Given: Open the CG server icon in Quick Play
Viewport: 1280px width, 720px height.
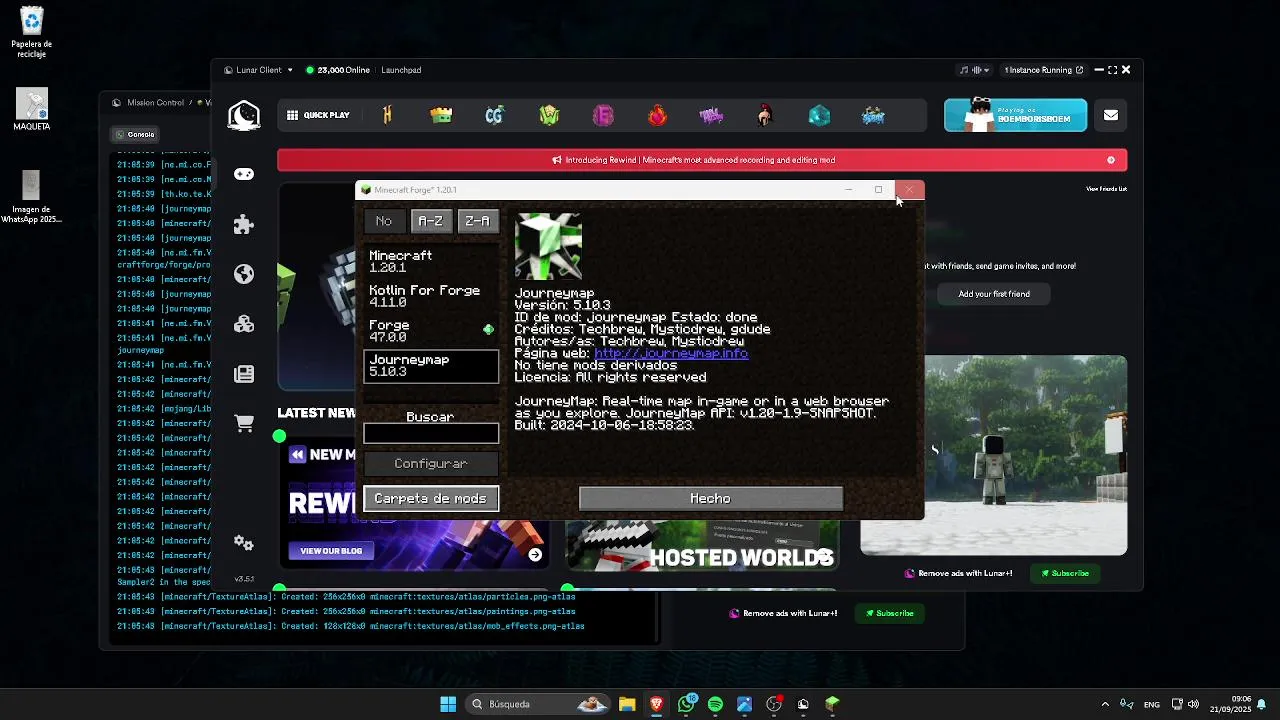Looking at the screenshot, I should pyautogui.click(x=494, y=115).
